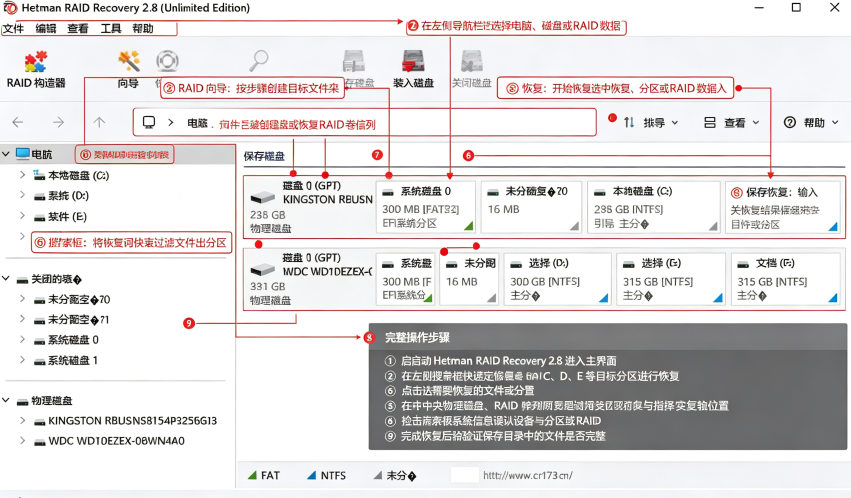Select the 300 MB FAT32 EFI partition tile
851x498 pixels.
point(426,207)
